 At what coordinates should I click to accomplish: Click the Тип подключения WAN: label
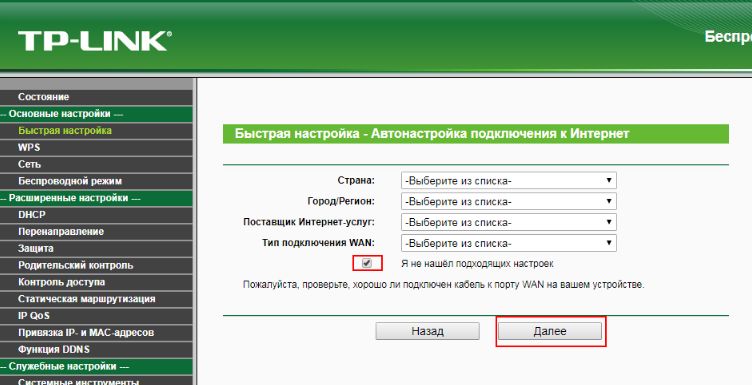(x=318, y=243)
